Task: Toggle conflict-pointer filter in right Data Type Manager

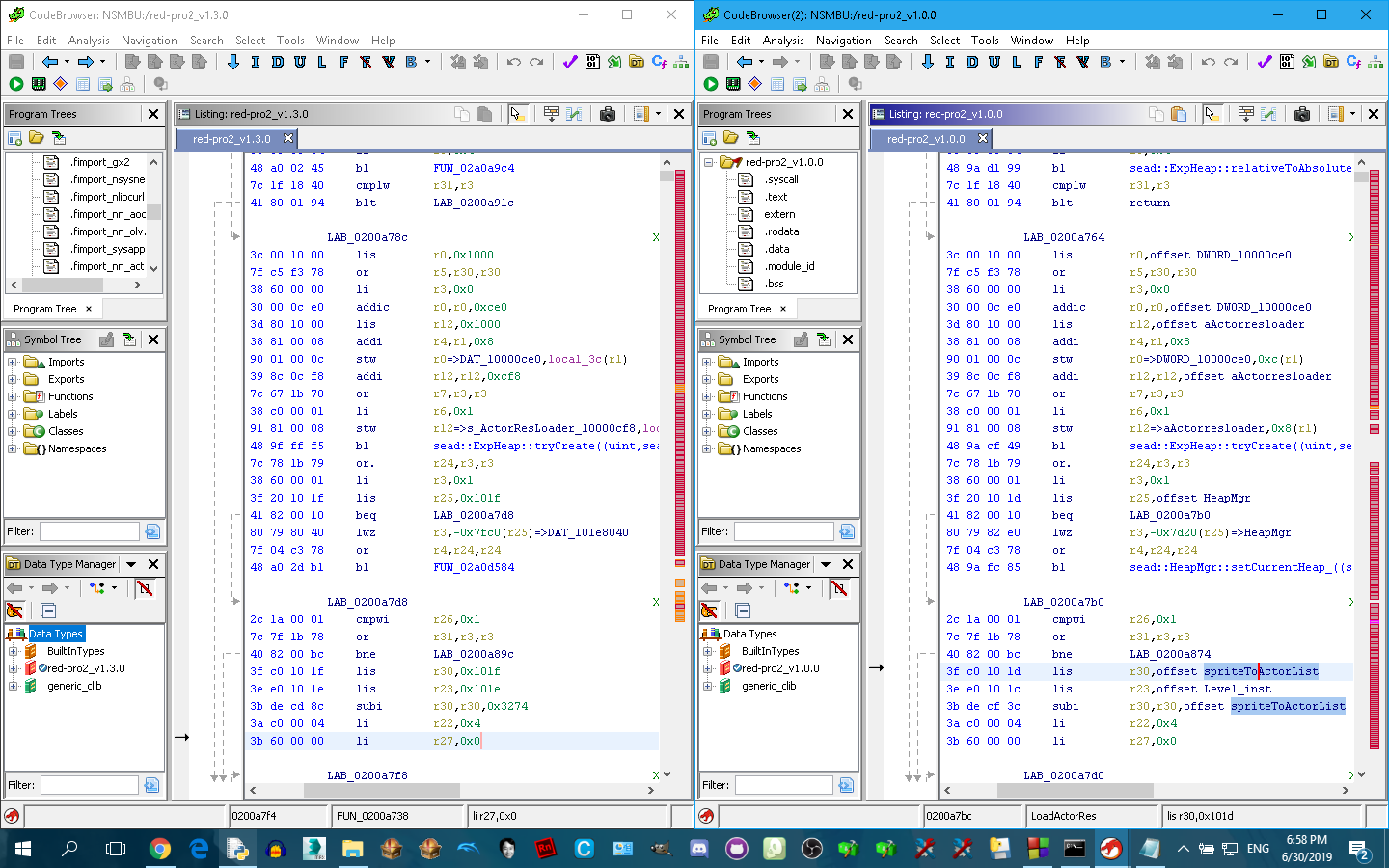Action: [x=709, y=610]
